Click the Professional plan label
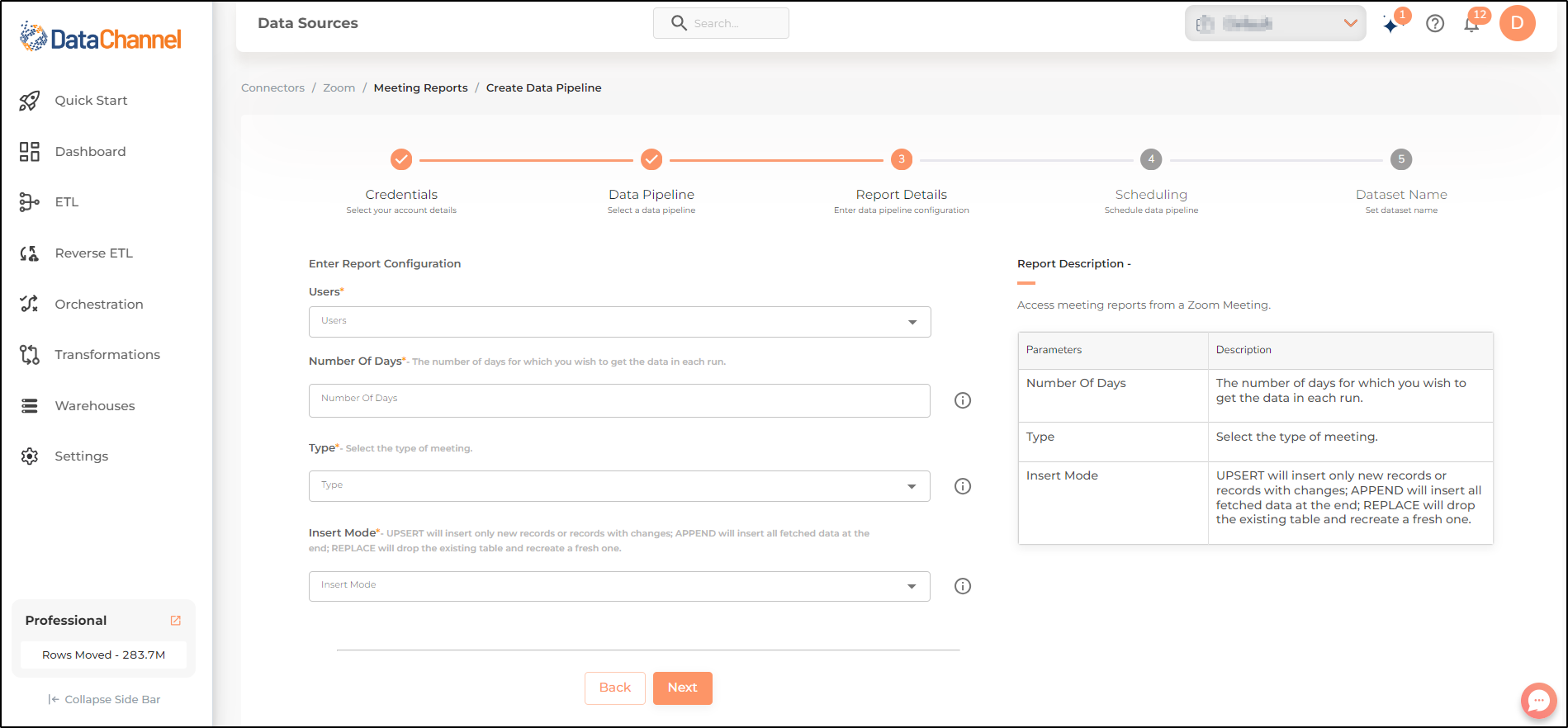The image size is (1568, 728). pyautogui.click(x=66, y=621)
